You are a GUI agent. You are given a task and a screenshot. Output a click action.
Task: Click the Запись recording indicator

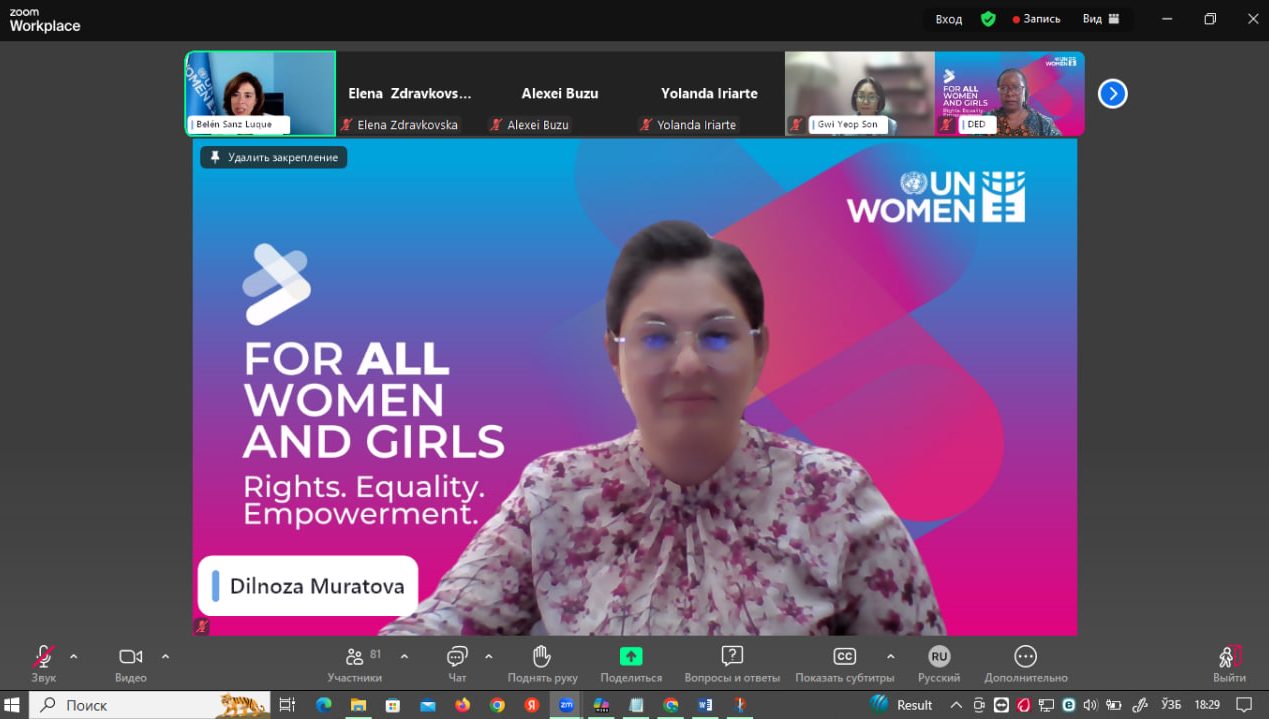pos(1036,19)
